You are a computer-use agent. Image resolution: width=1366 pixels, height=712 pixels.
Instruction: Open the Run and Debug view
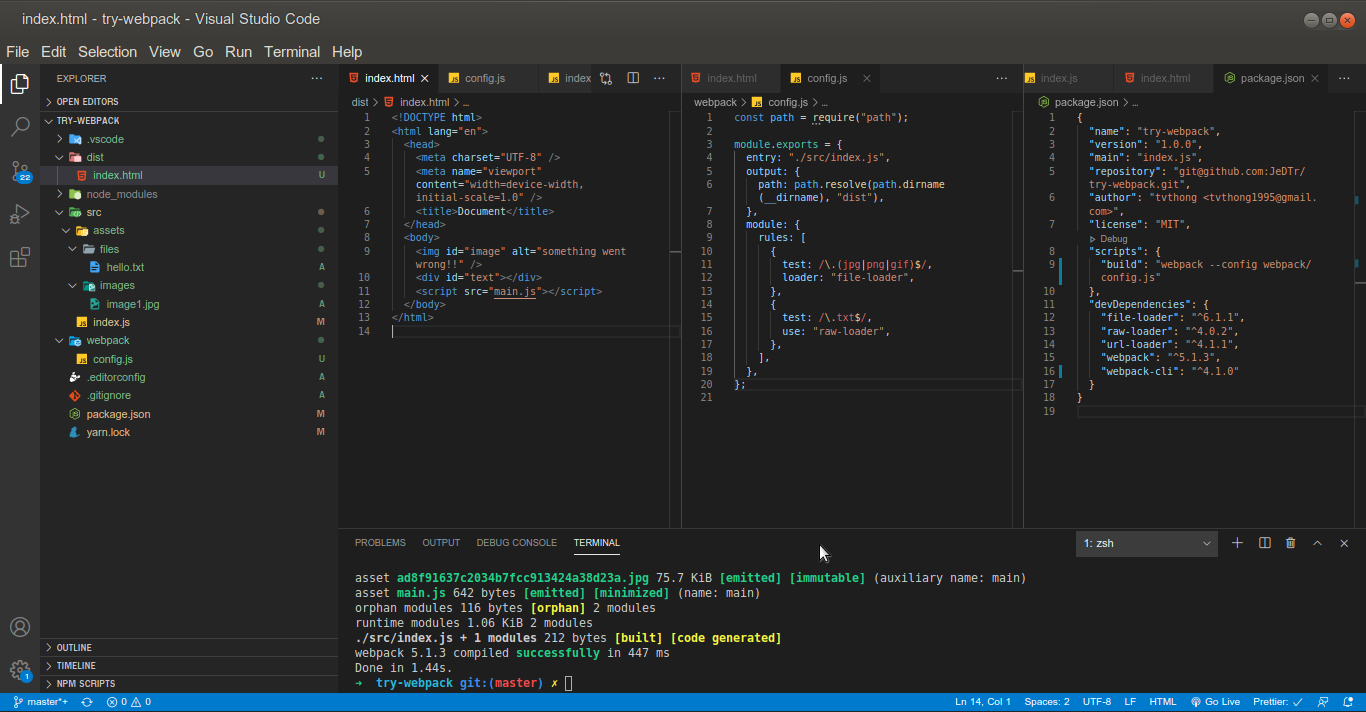(x=20, y=214)
